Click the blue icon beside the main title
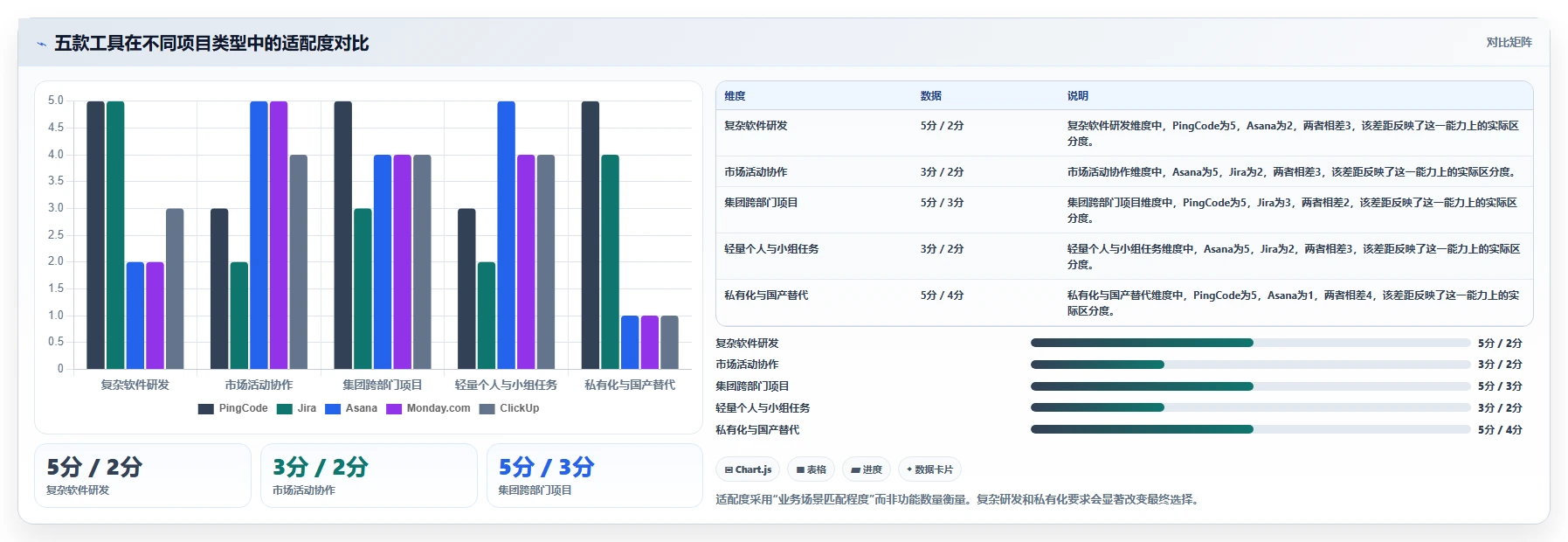The width and height of the screenshot is (1568, 542). click(41, 44)
